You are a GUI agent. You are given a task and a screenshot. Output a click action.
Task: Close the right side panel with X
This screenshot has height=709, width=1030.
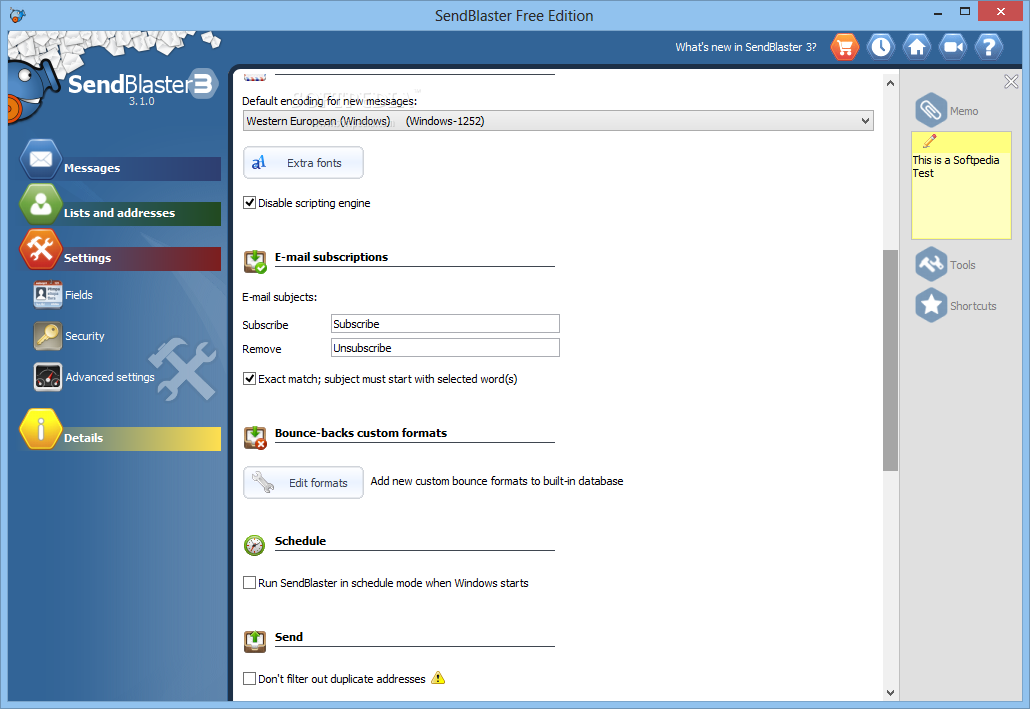(1011, 81)
